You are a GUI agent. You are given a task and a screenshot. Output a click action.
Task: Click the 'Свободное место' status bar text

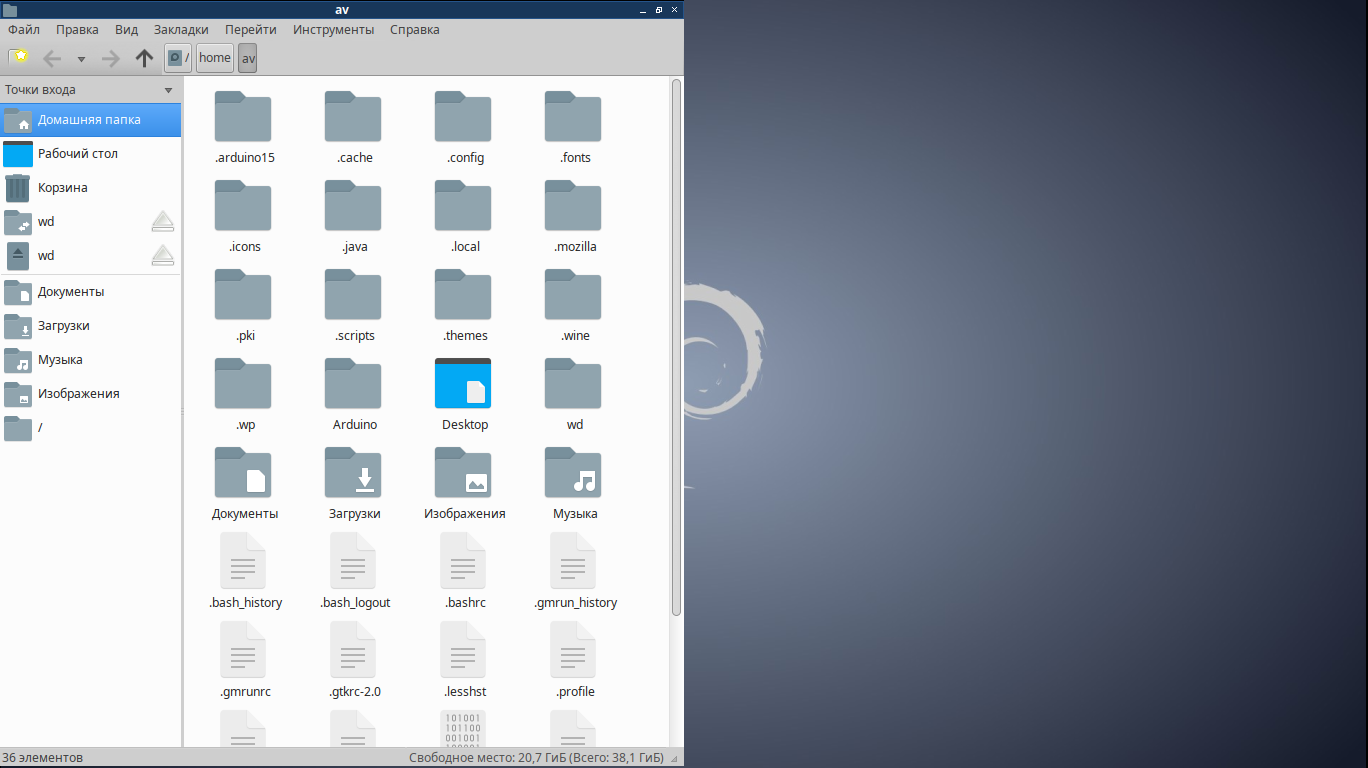coord(536,758)
